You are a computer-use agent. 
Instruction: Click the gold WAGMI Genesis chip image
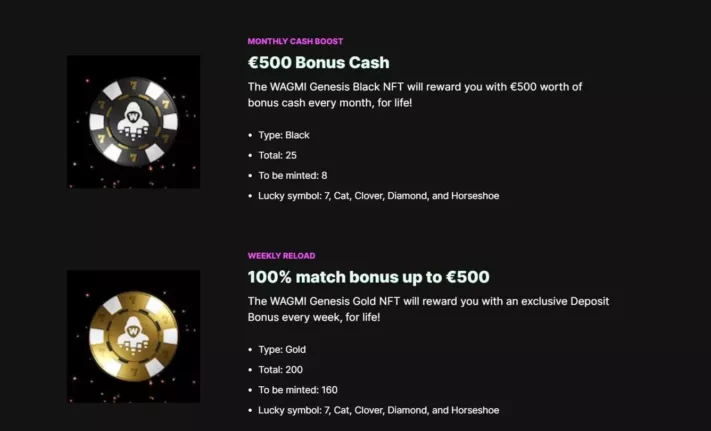pos(133,336)
